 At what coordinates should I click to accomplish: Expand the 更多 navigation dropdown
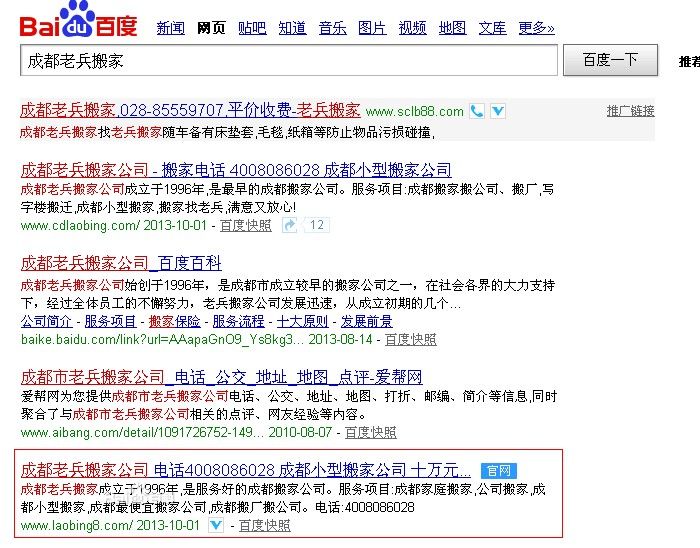pos(536,28)
